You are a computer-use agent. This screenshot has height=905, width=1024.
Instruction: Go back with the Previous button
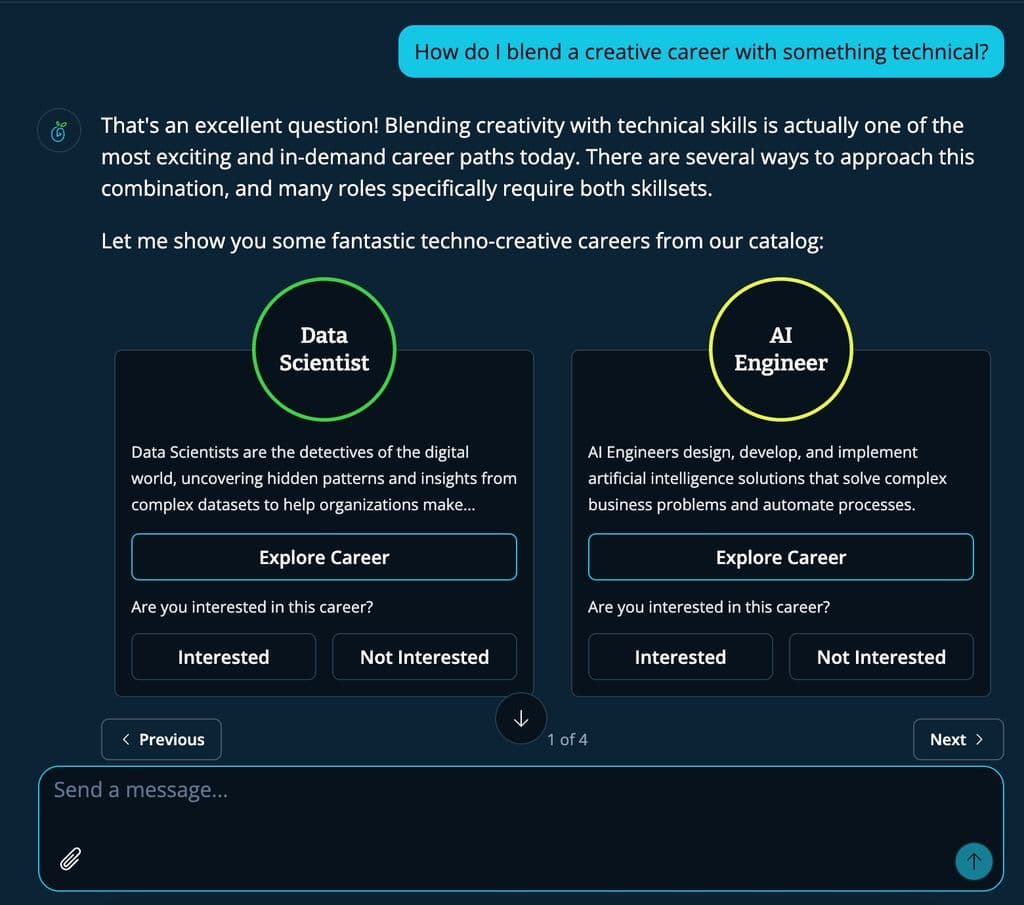point(161,739)
